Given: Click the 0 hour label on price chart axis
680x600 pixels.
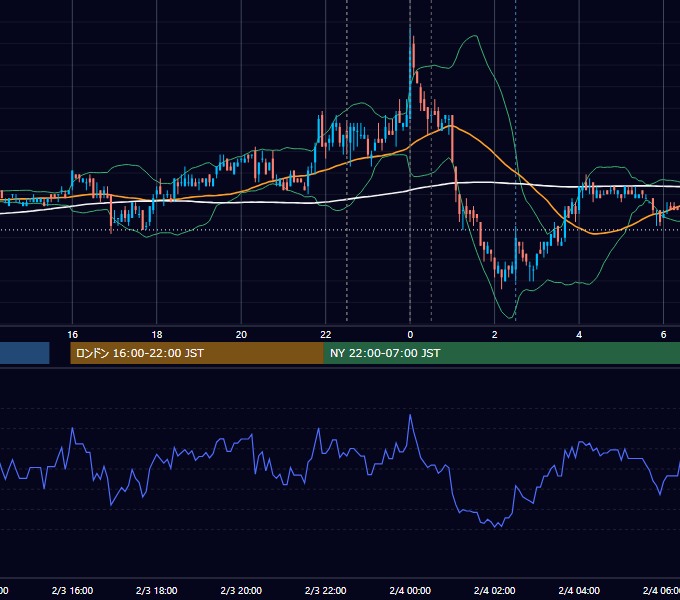Looking at the screenshot, I should click(x=410, y=335).
